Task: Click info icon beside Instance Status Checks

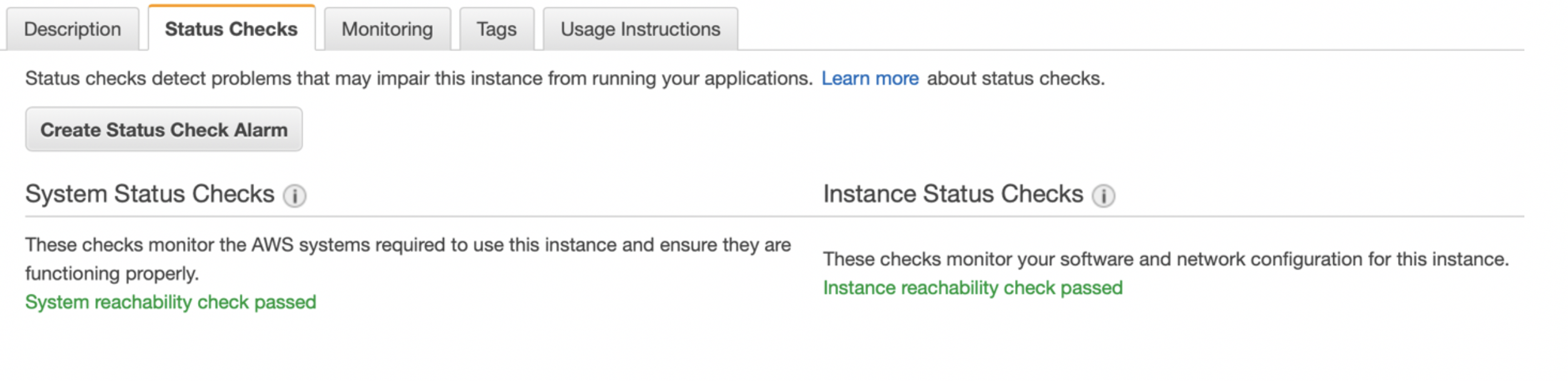Action: click(1103, 195)
